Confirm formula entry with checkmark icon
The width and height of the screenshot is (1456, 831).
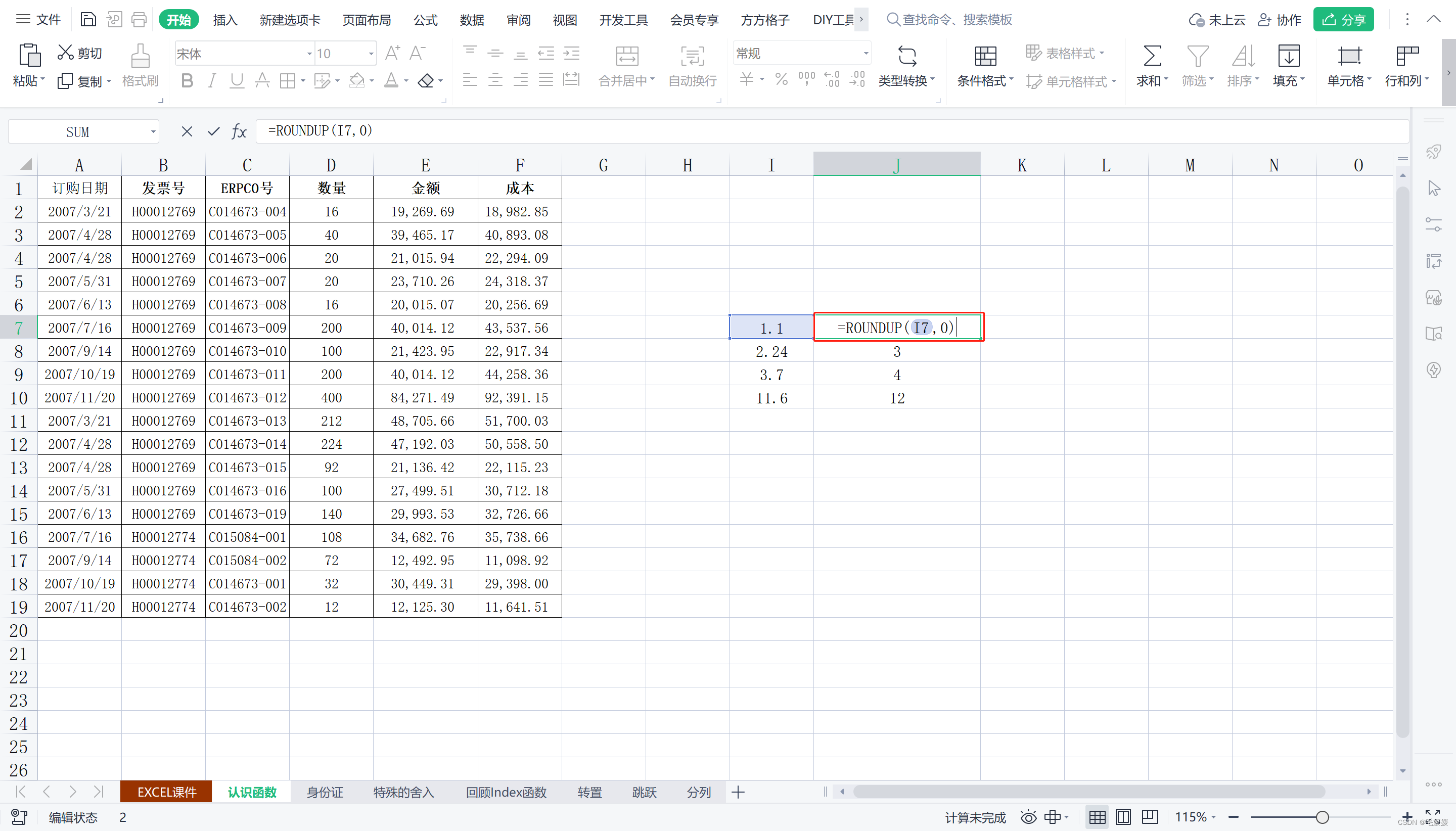click(213, 132)
